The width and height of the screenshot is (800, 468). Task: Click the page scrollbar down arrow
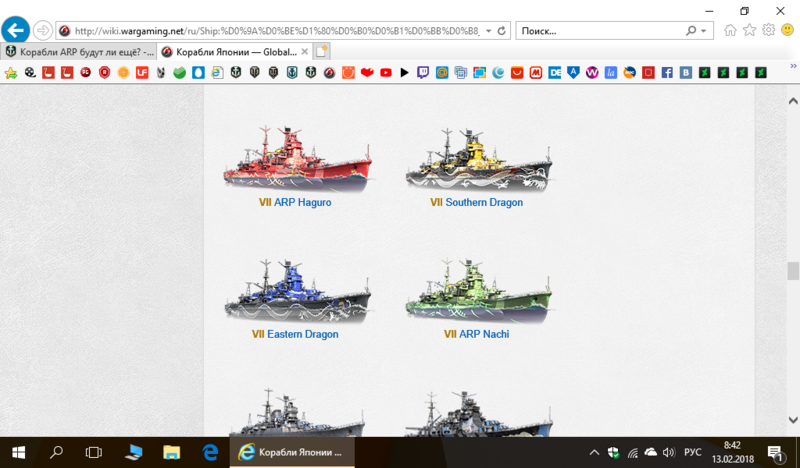(793, 420)
